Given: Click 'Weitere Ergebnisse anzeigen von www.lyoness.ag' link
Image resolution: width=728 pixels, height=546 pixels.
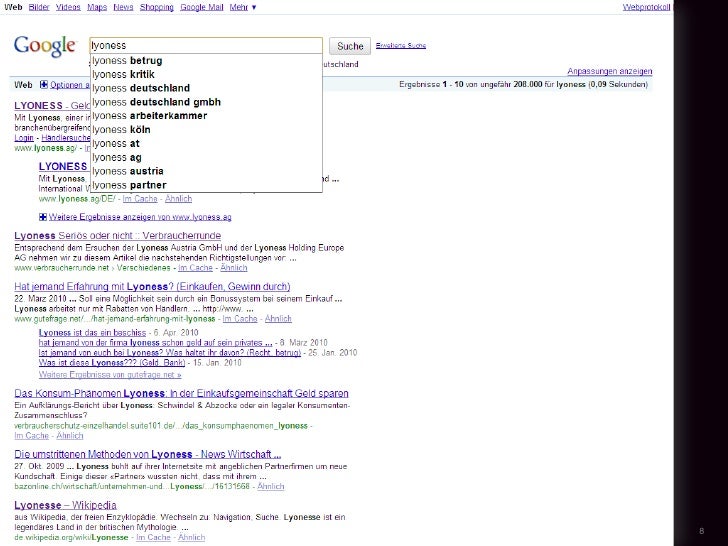Looking at the screenshot, I should (x=140, y=217).
